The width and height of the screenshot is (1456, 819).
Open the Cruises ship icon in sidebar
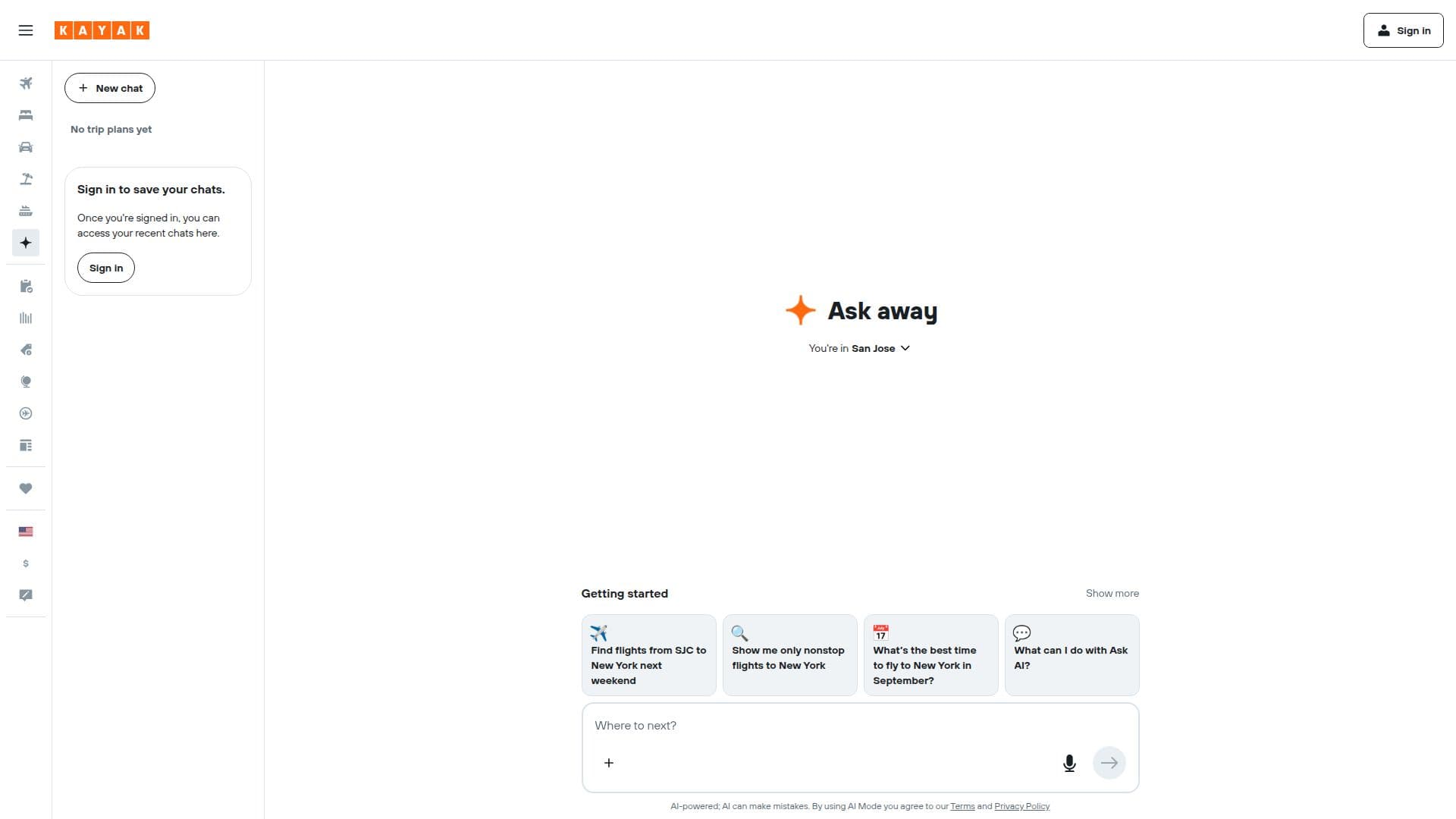(26, 211)
